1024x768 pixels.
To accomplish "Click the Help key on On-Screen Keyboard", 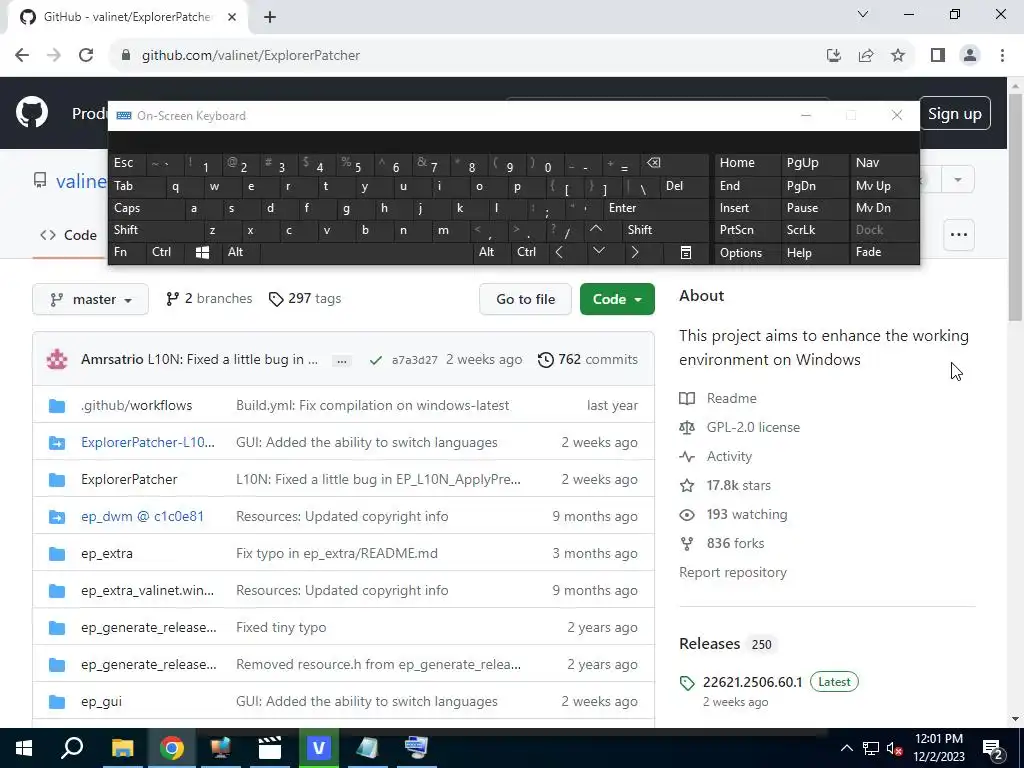I will [814, 253].
